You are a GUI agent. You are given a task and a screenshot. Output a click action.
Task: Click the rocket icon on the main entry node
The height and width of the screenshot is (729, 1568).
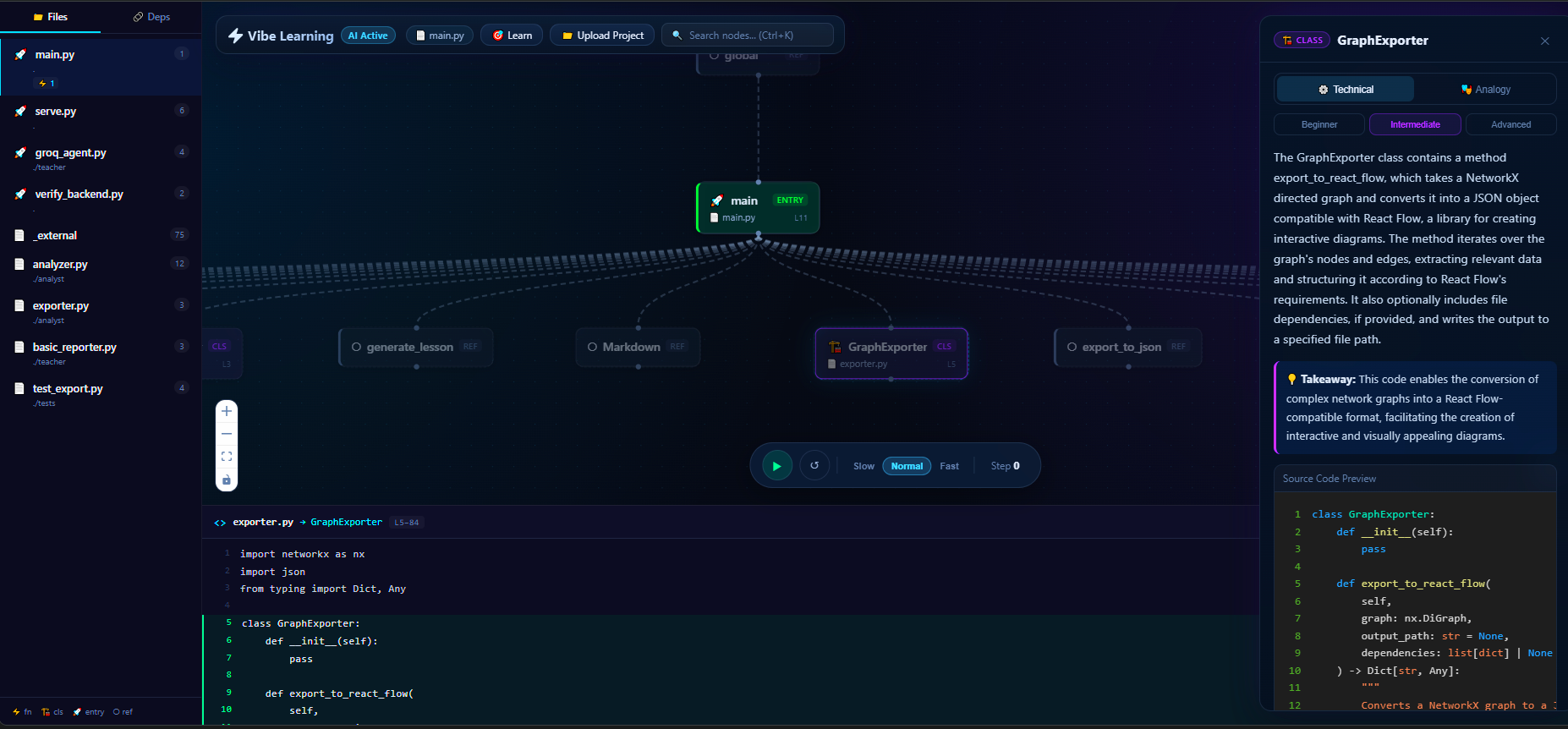pyautogui.click(x=717, y=200)
